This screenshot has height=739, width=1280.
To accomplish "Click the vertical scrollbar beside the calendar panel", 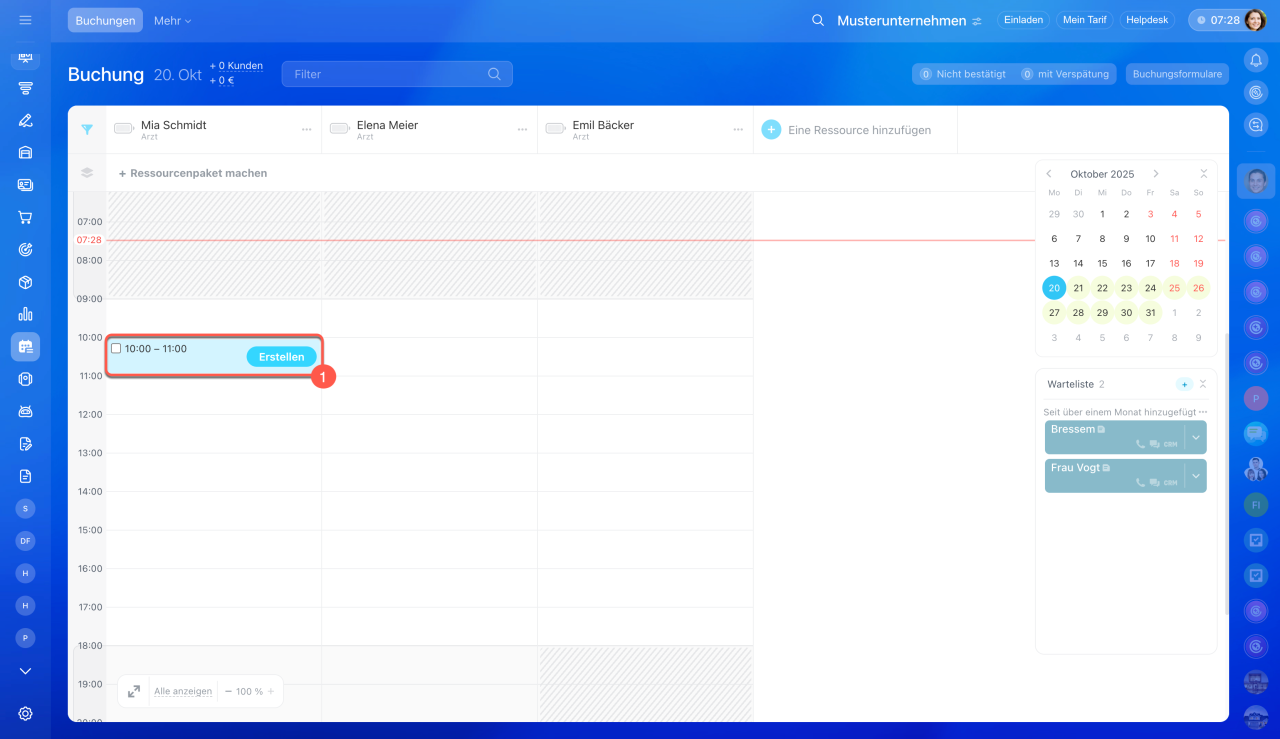I will click(1225, 474).
